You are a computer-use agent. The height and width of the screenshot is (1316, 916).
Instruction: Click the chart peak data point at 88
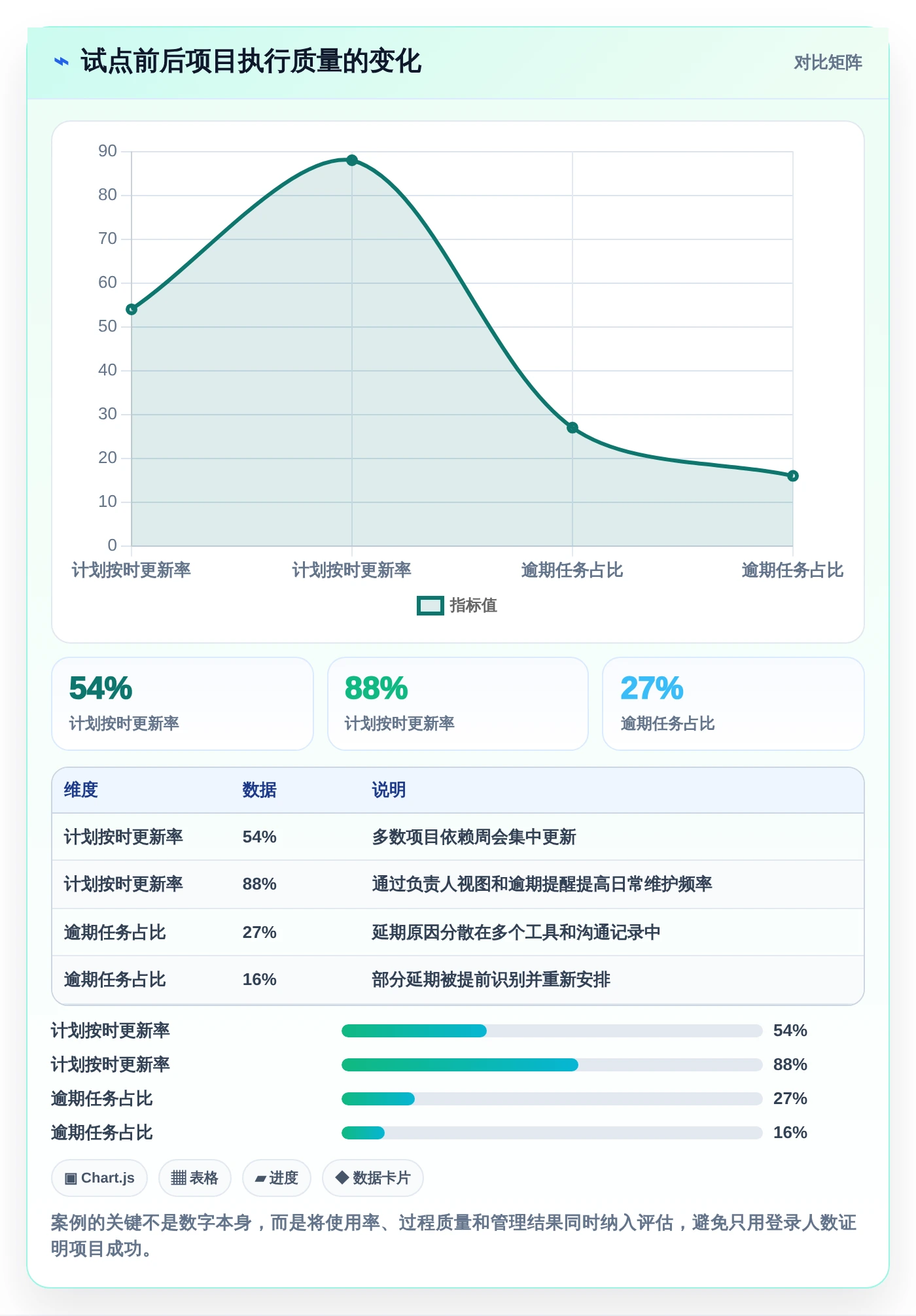coord(352,160)
